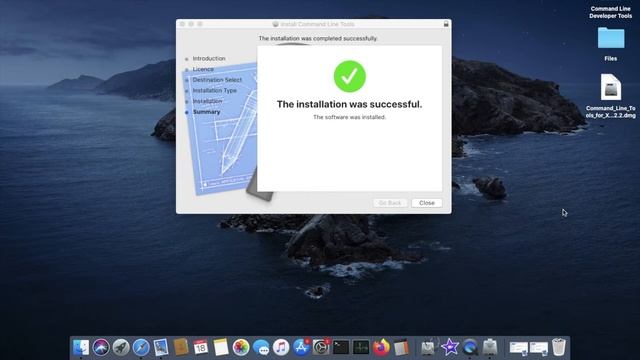Open Contacts brown book icon

click(181, 347)
